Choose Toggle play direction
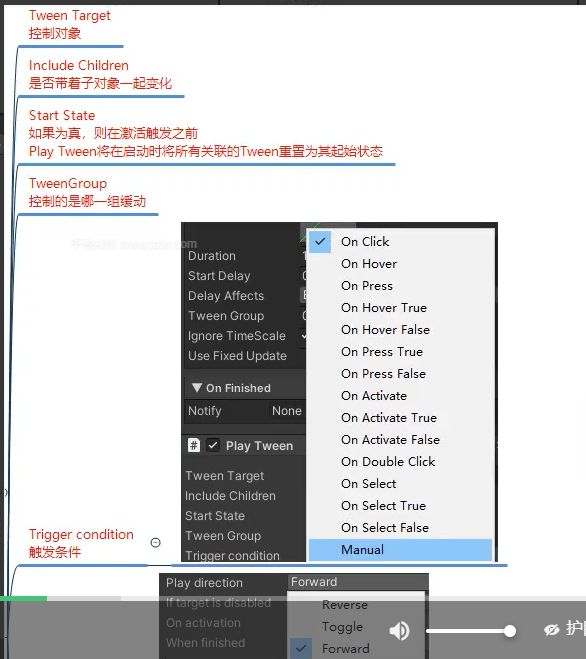The width and height of the screenshot is (586, 659). pyautogui.click(x=342, y=627)
